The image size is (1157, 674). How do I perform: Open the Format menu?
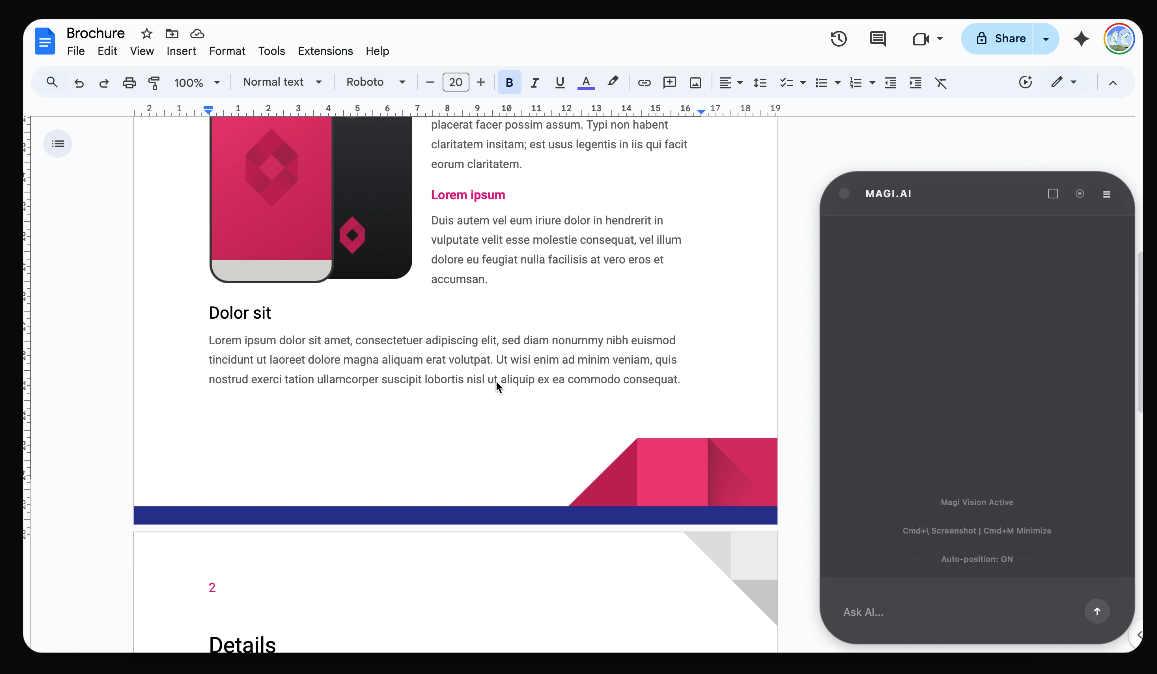[x=227, y=51]
